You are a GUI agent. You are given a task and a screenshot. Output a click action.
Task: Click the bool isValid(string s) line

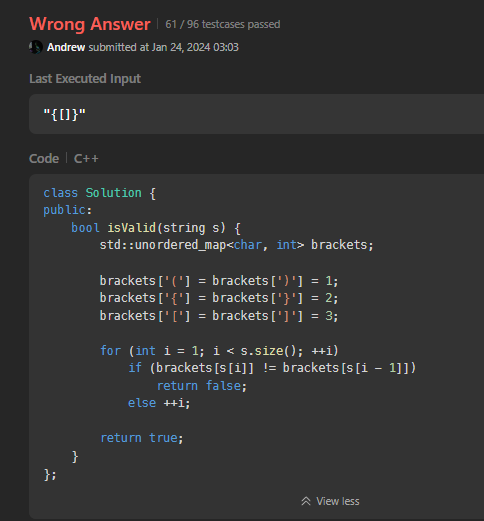pos(156,228)
